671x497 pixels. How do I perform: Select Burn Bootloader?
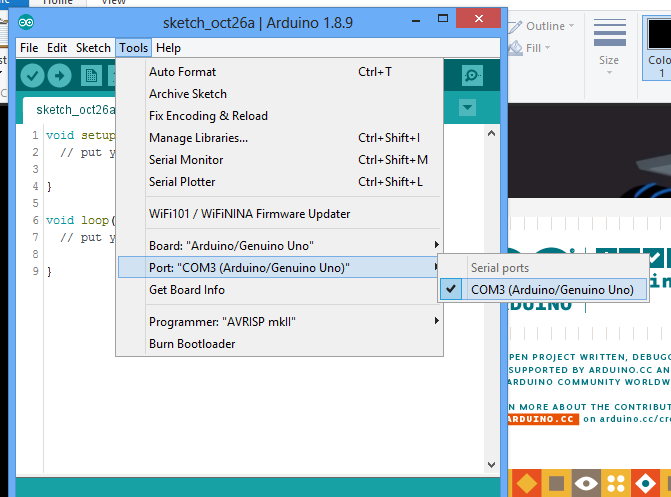(280, 344)
